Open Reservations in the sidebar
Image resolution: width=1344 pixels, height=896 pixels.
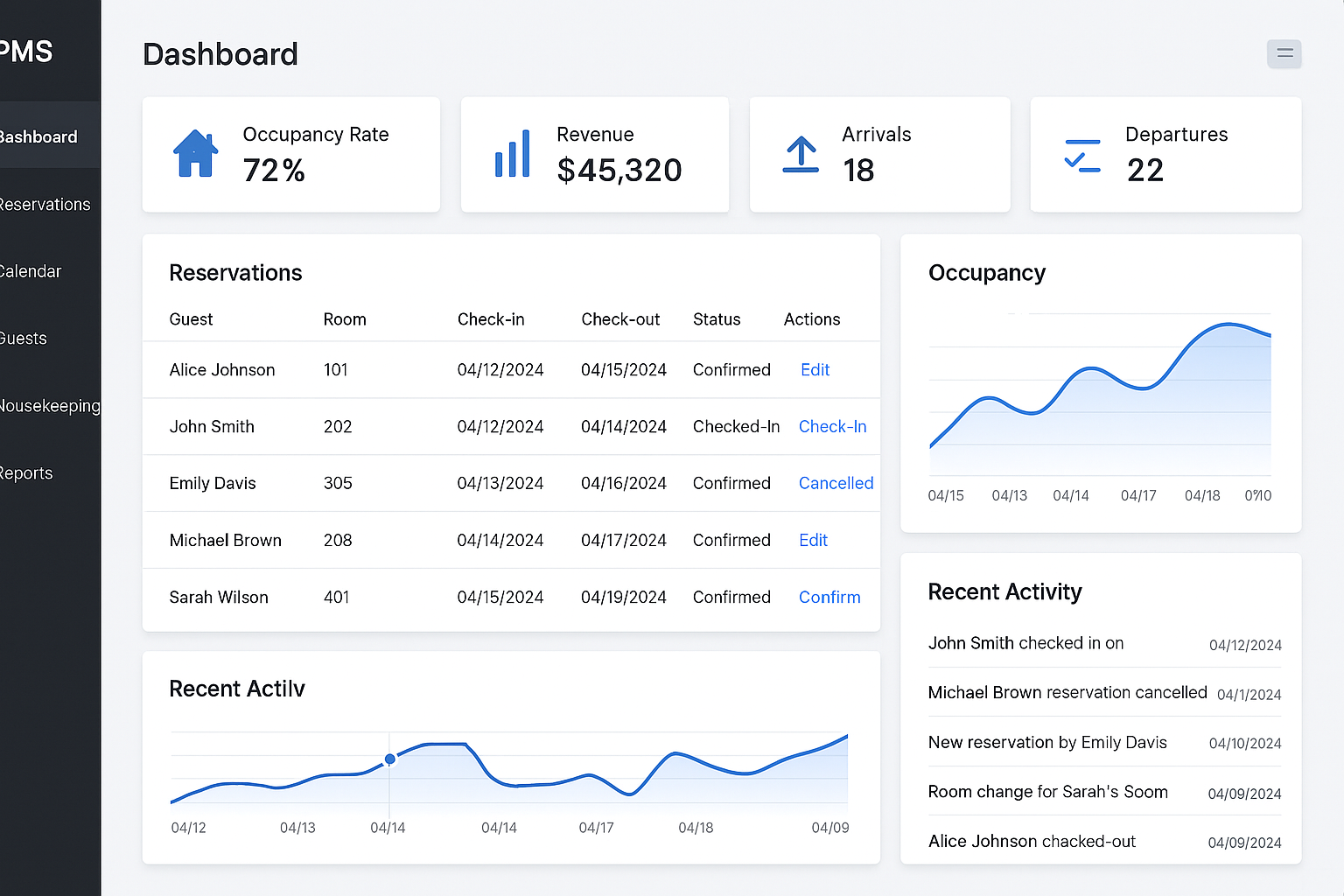45,205
